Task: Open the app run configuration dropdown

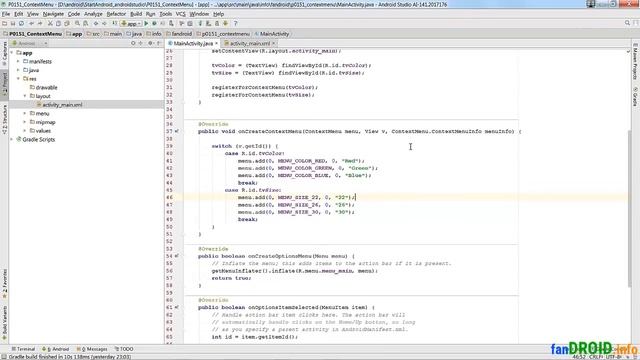Action: coord(131,24)
